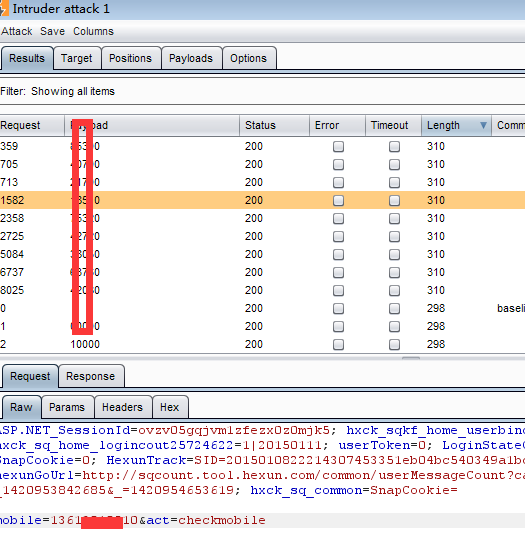Toggle the Timeout checkbox for request 8025
Viewport: 525px width, 537px height.
click(394, 291)
